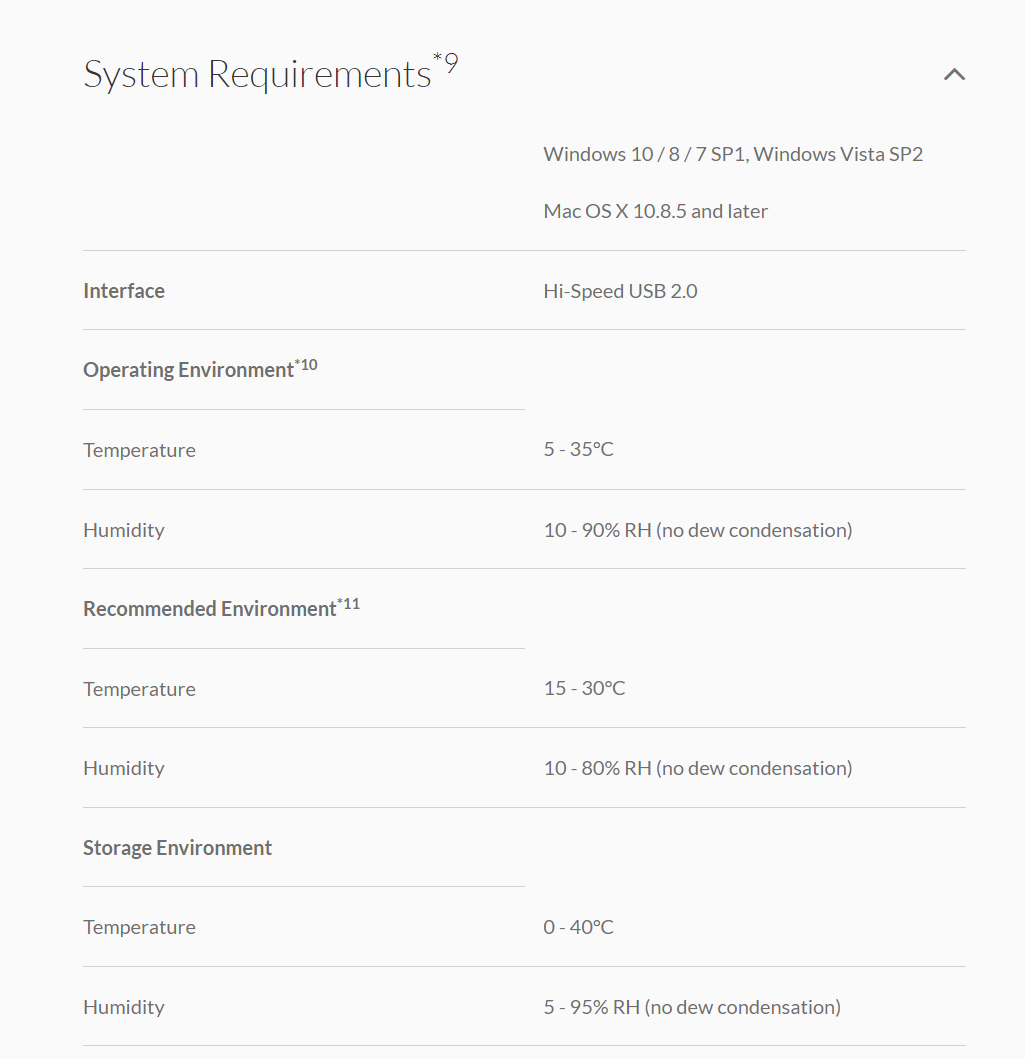
Task: Click the System Requirements heading
Action: click(257, 76)
